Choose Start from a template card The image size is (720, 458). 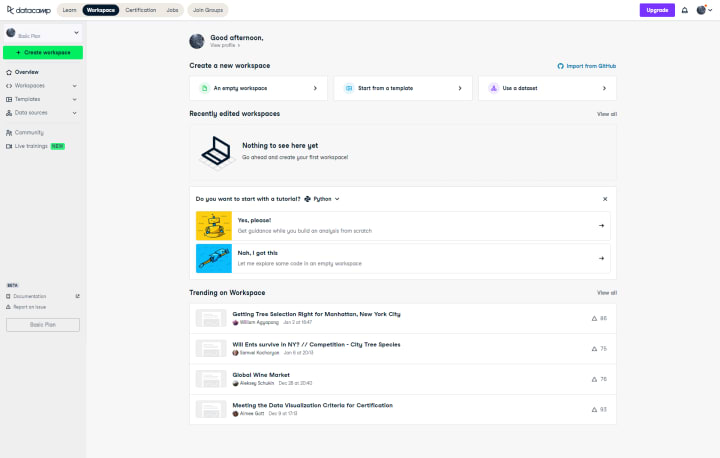403,88
